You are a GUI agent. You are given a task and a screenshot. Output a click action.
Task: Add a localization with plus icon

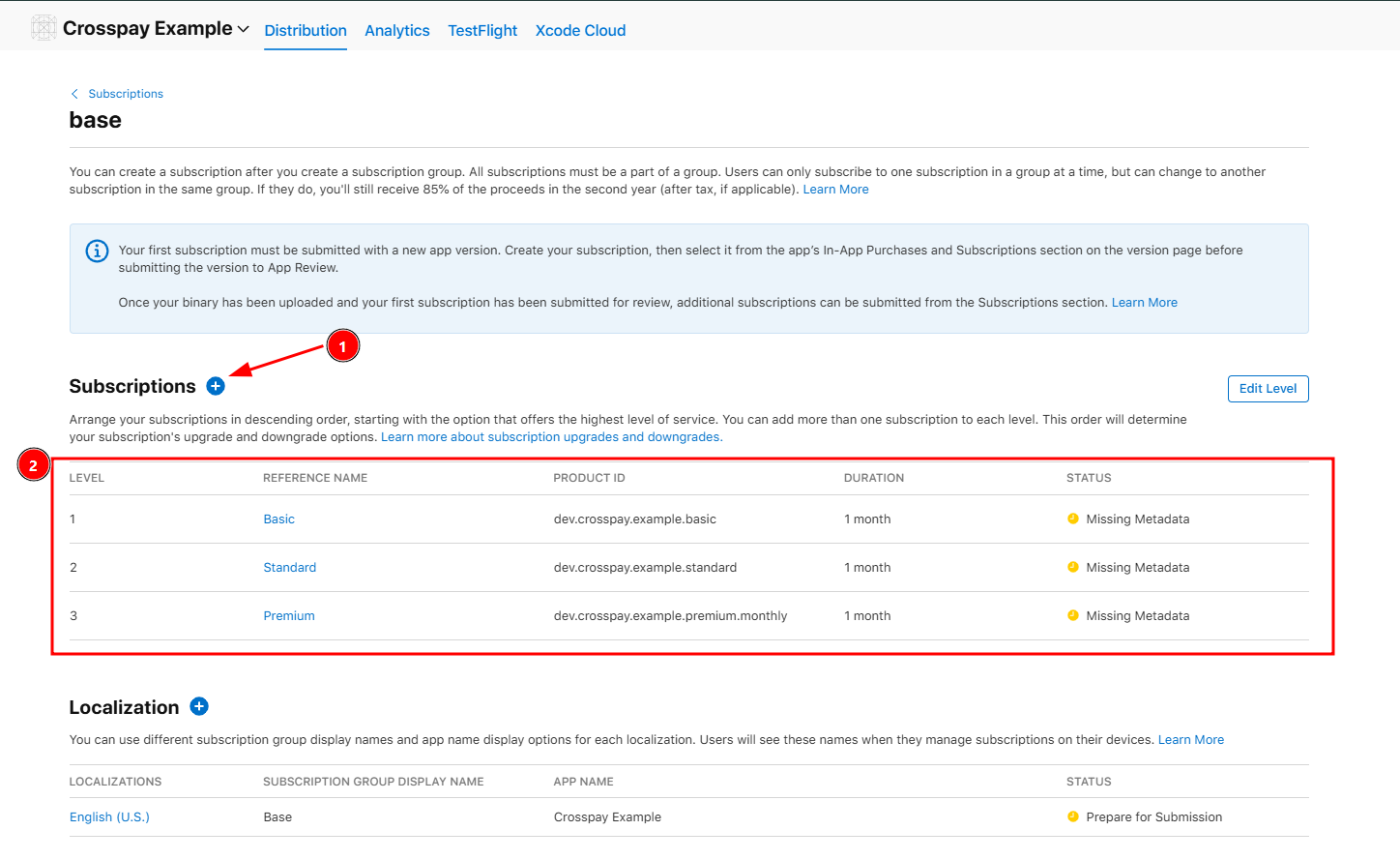199,706
